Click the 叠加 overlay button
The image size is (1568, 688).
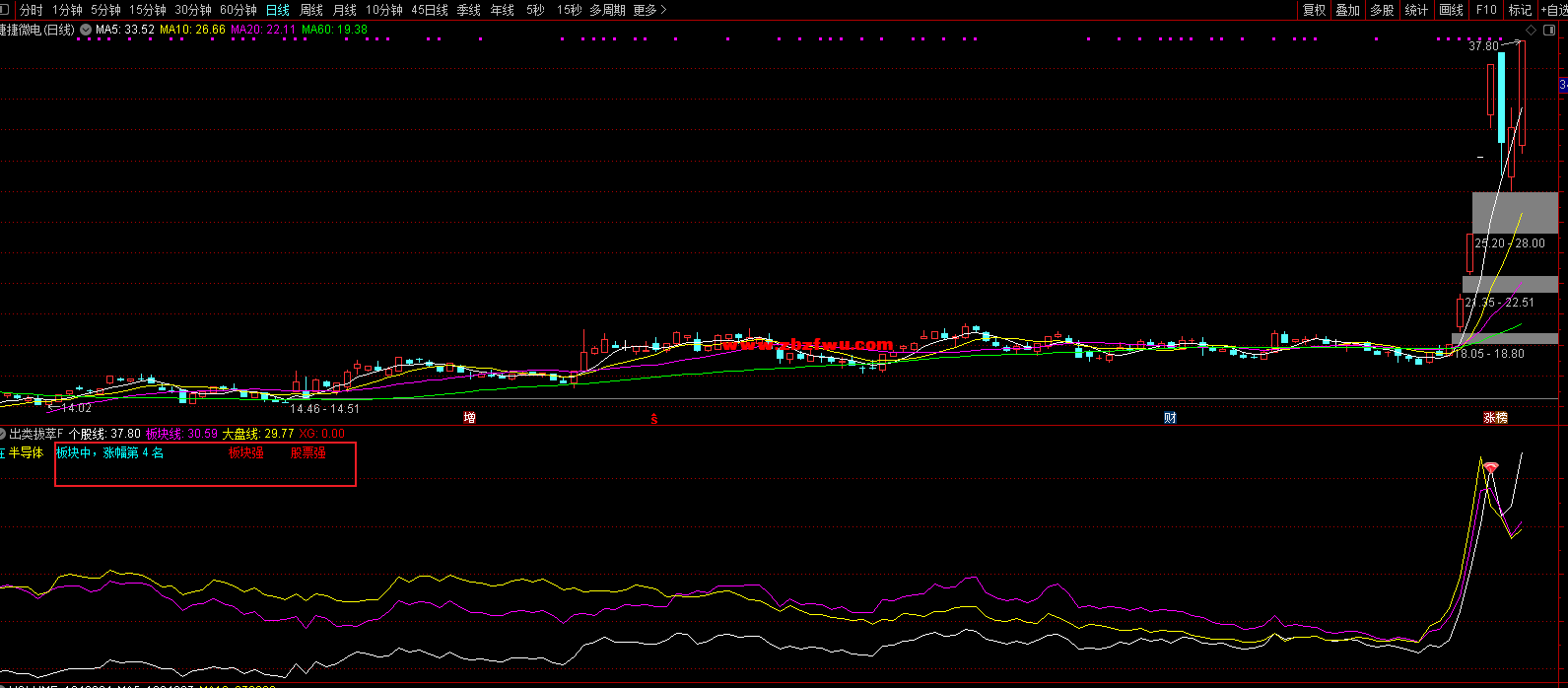[1347, 10]
